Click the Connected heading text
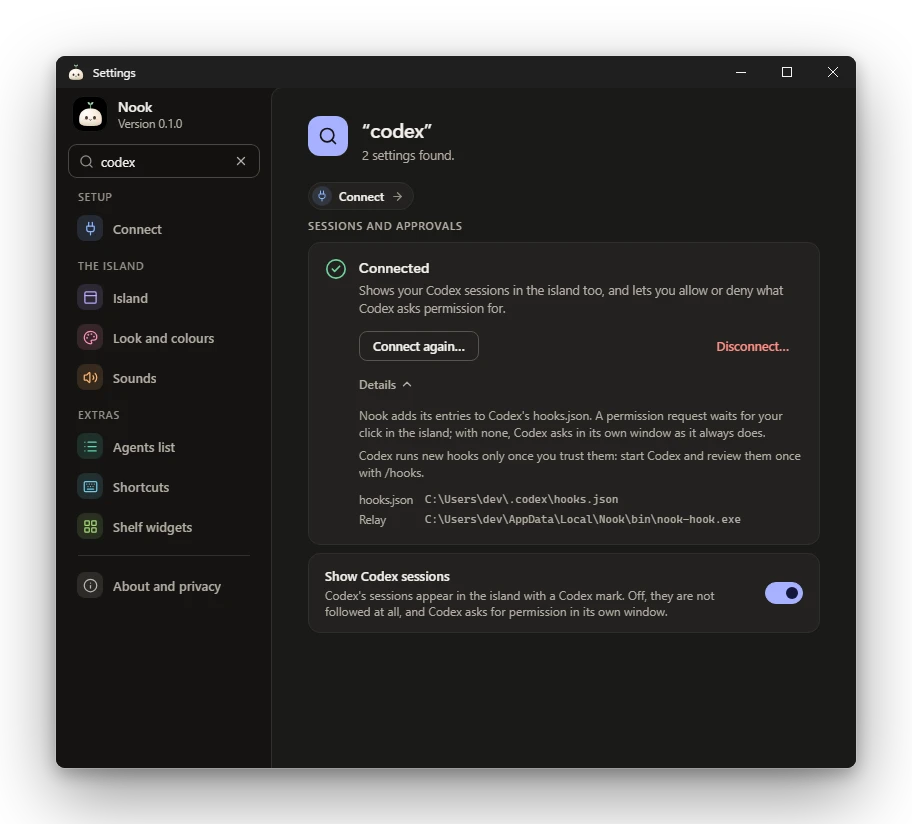Image resolution: width=912 pixels, height=824 pixels. pyautogui.click(x=394, y=268)
